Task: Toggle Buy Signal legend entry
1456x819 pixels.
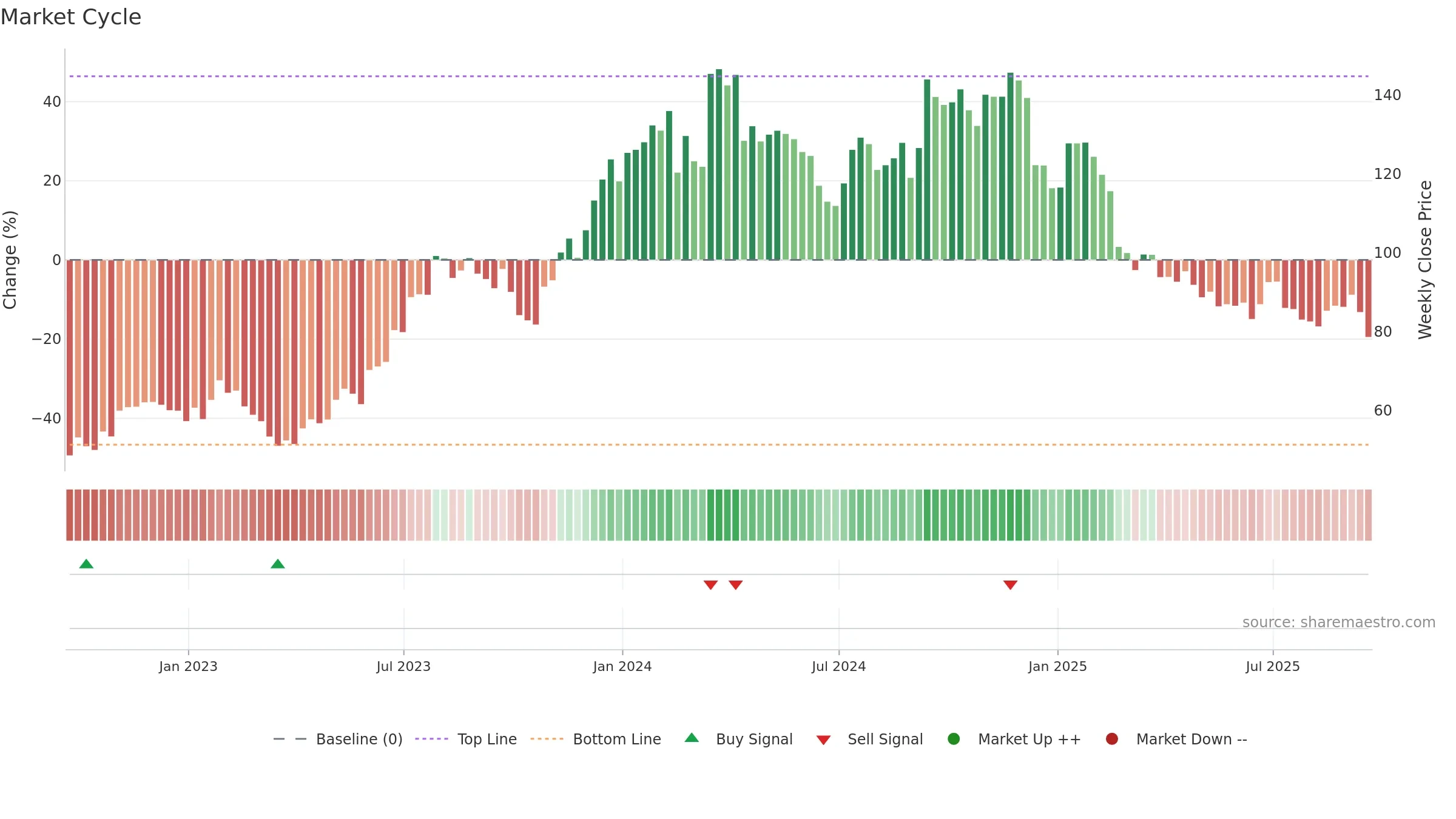Action: tap(738, 739)
